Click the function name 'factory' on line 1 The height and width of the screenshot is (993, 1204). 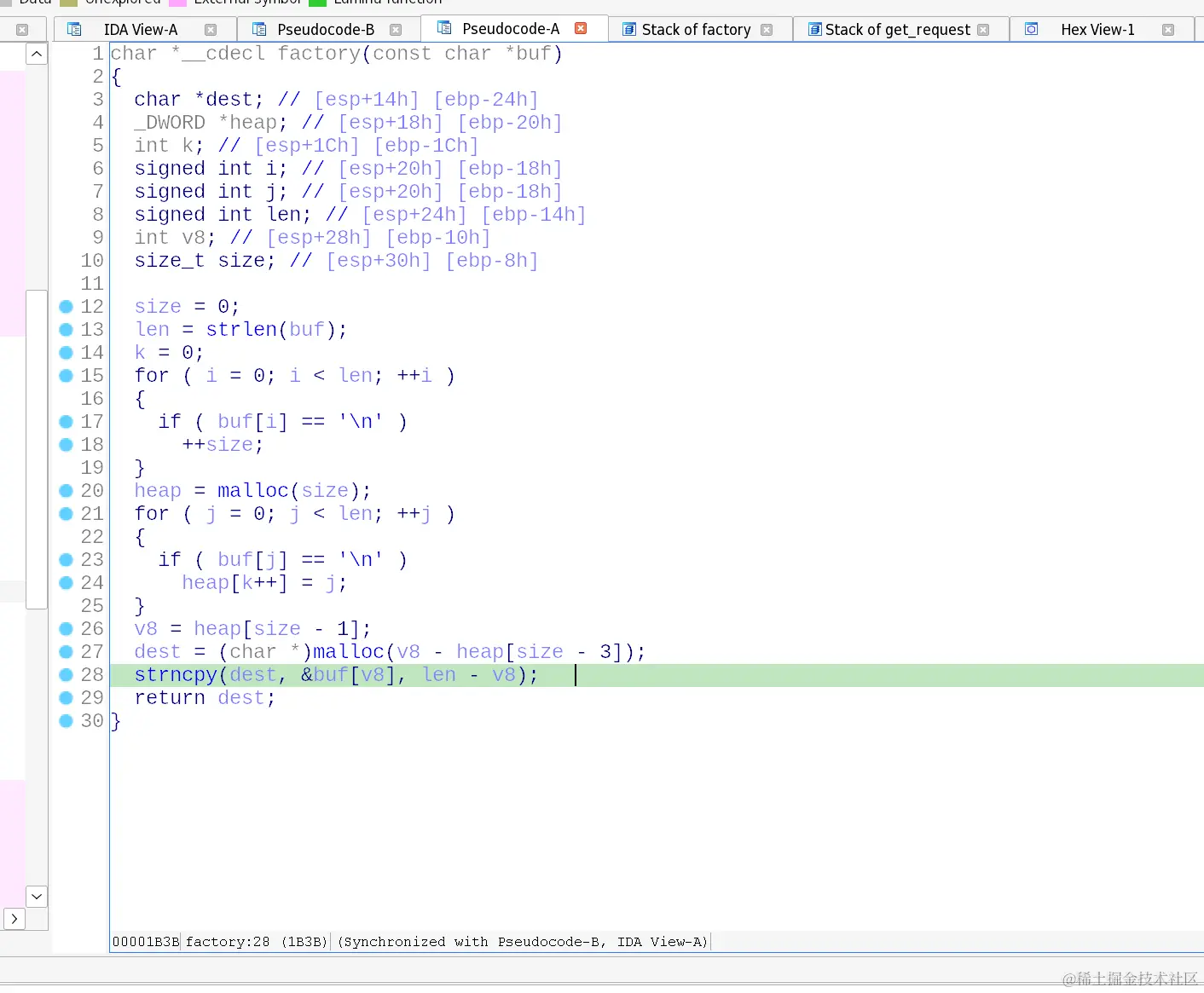(320, 54)
